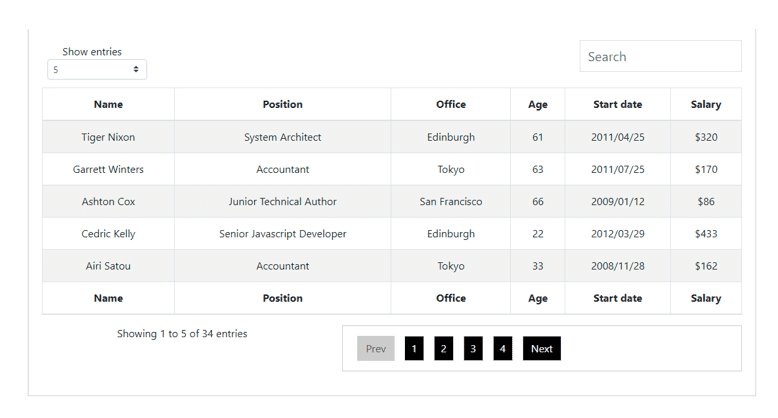Go to page 3

473,348
